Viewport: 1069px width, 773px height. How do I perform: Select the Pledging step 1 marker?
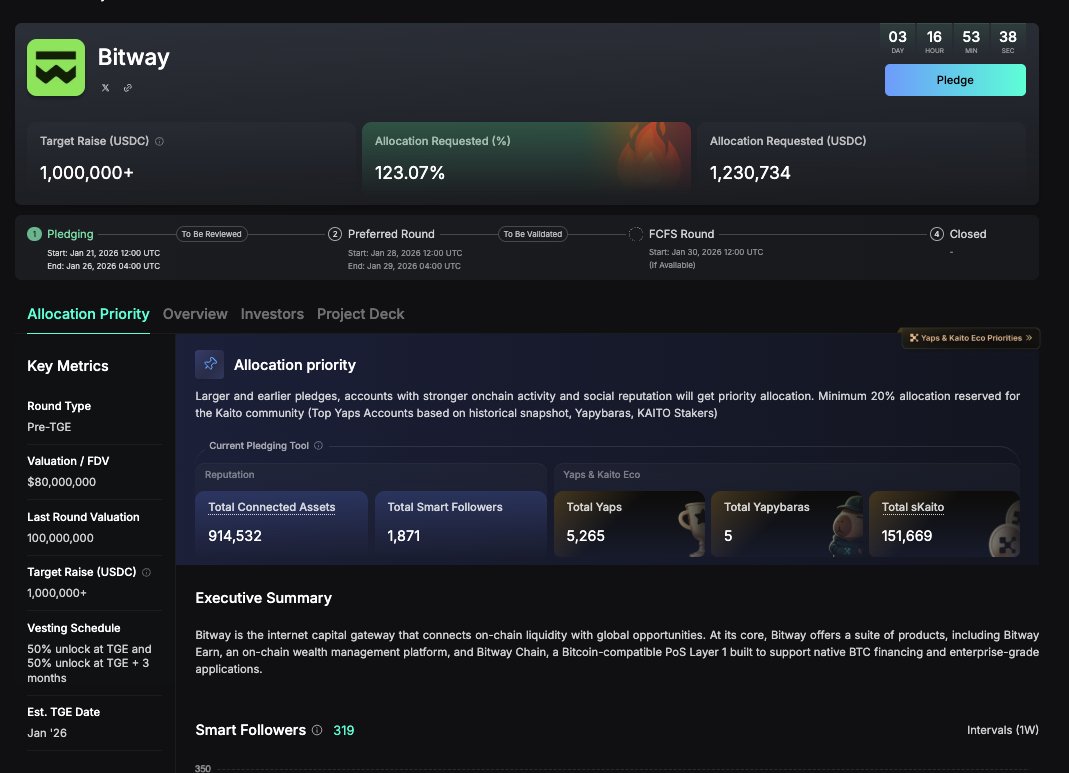34,234
